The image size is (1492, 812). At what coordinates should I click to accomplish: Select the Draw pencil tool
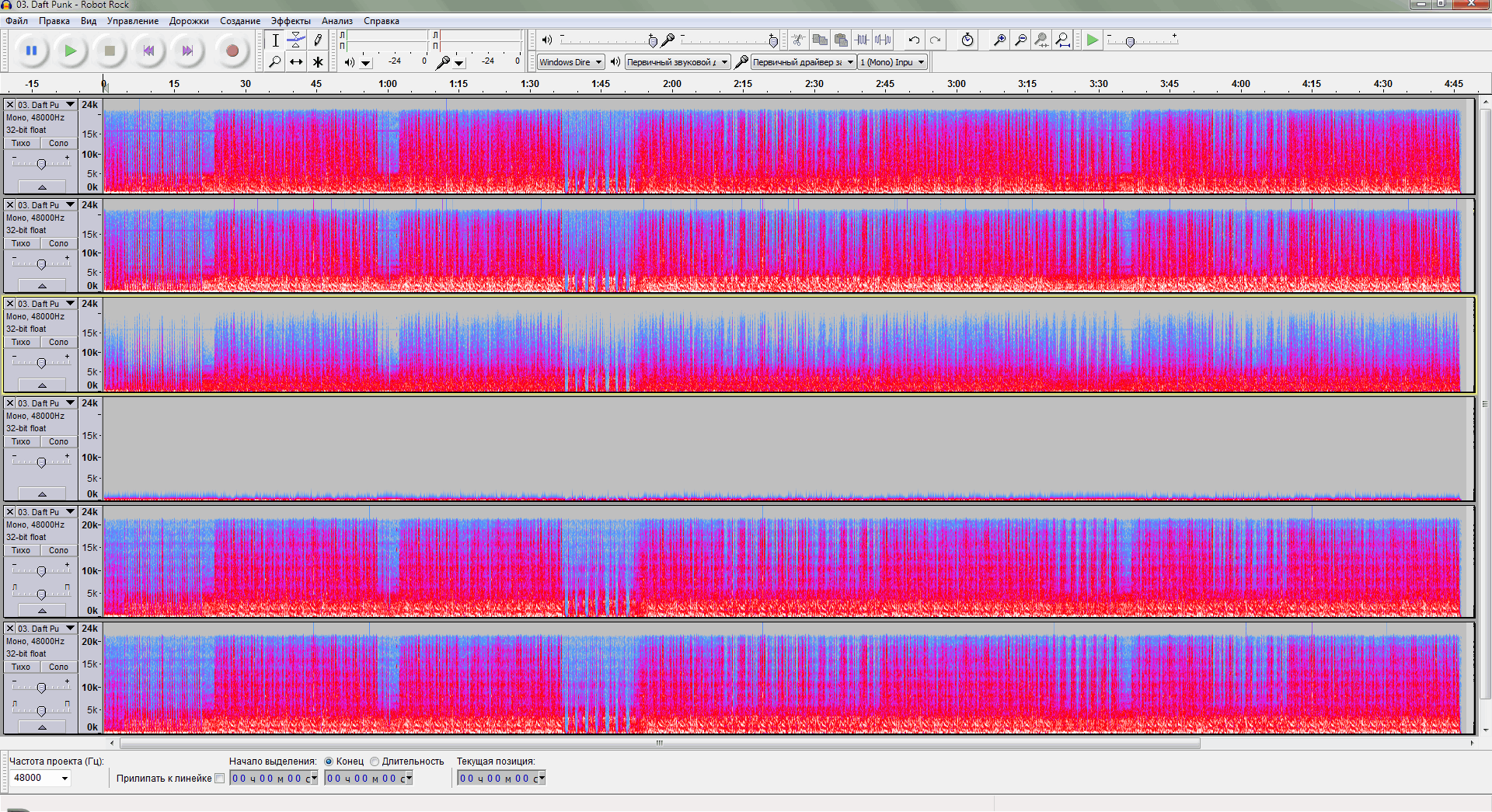(x=318, y=40)
